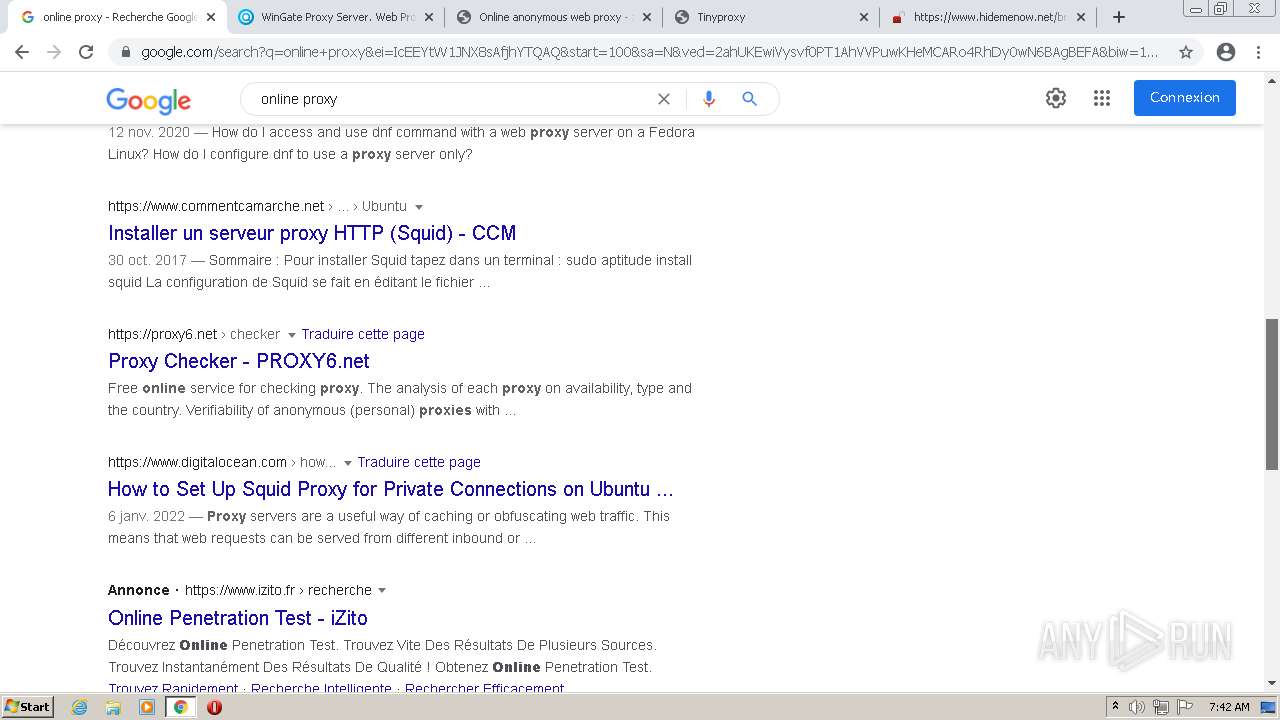Open the Chrome profile avatar menu
Viewport: 1280px width, 720px height.
pyautogui.click(x=1226, y=52)
